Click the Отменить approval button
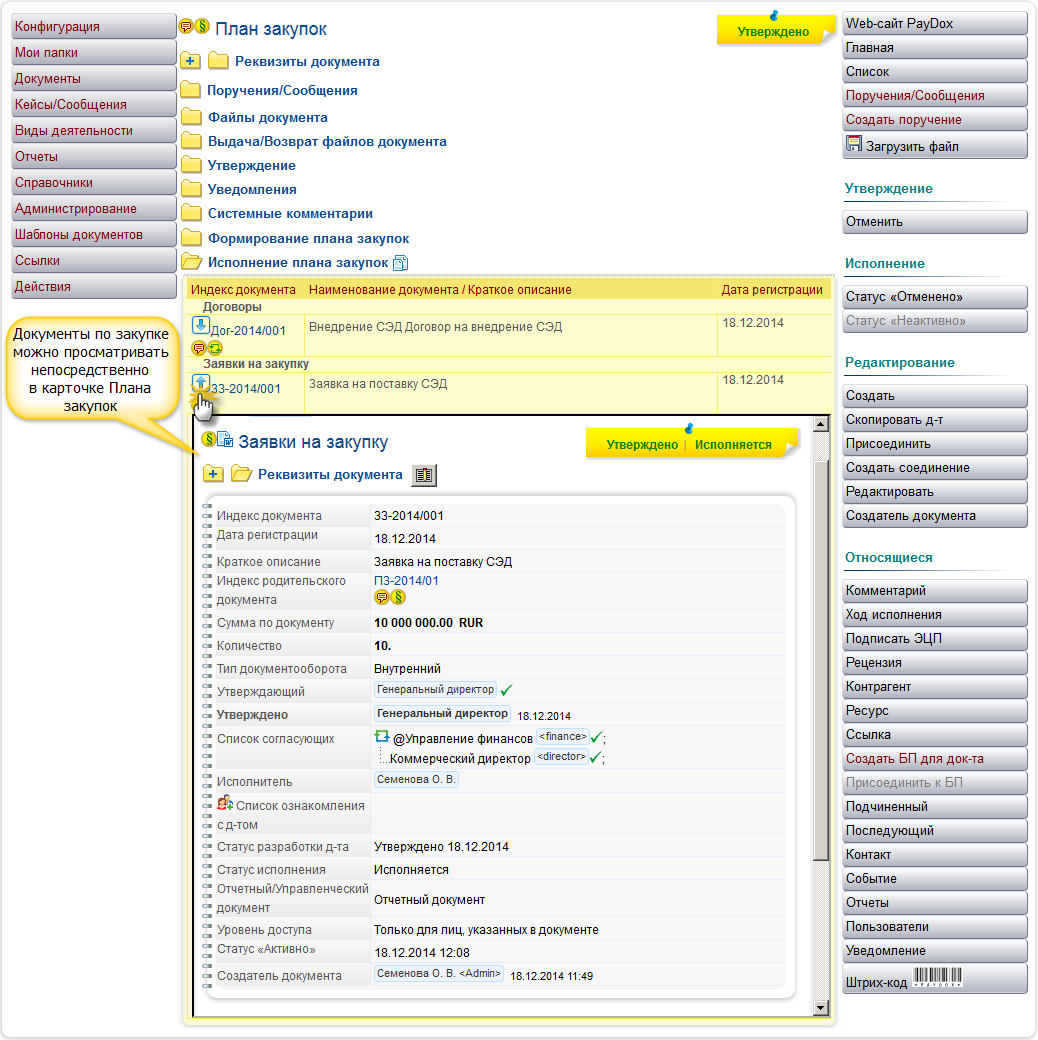Image resolution: width=1038 pixels, height=1040 pixels. coord(934,222)
